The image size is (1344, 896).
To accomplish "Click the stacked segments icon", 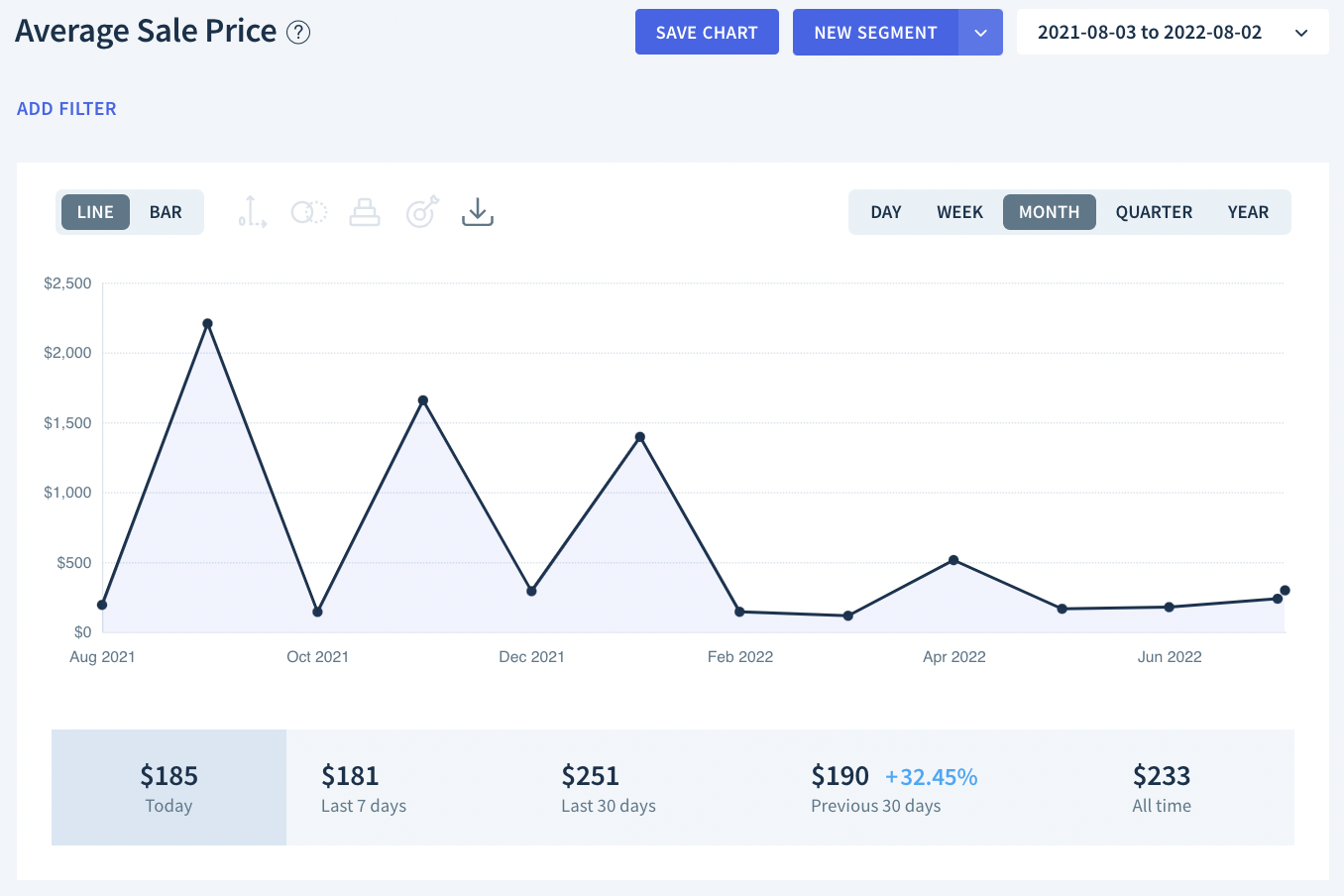I will tap(365, 212).
